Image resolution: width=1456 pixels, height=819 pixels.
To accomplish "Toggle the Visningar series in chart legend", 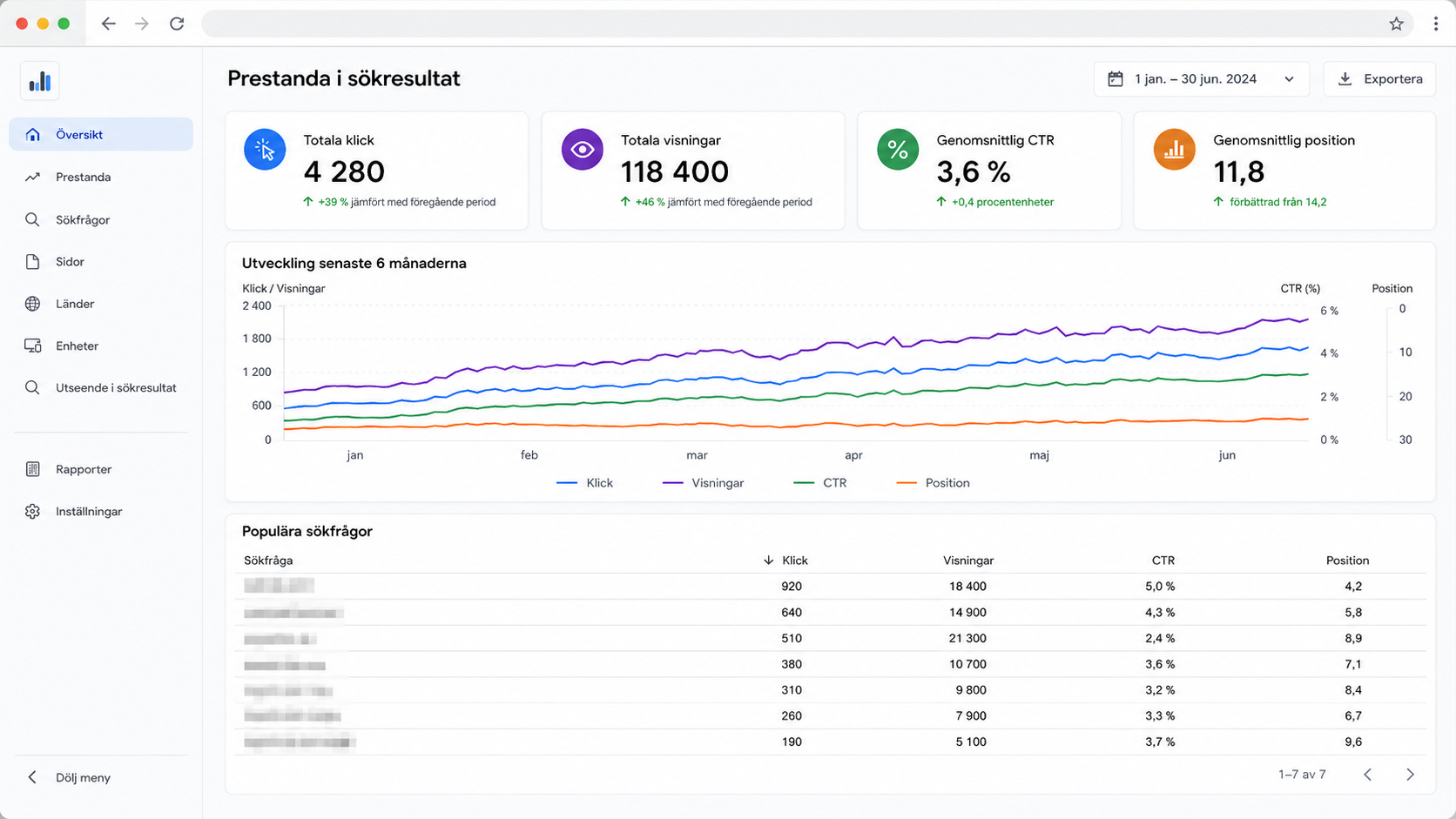I will tap(703, 483).
